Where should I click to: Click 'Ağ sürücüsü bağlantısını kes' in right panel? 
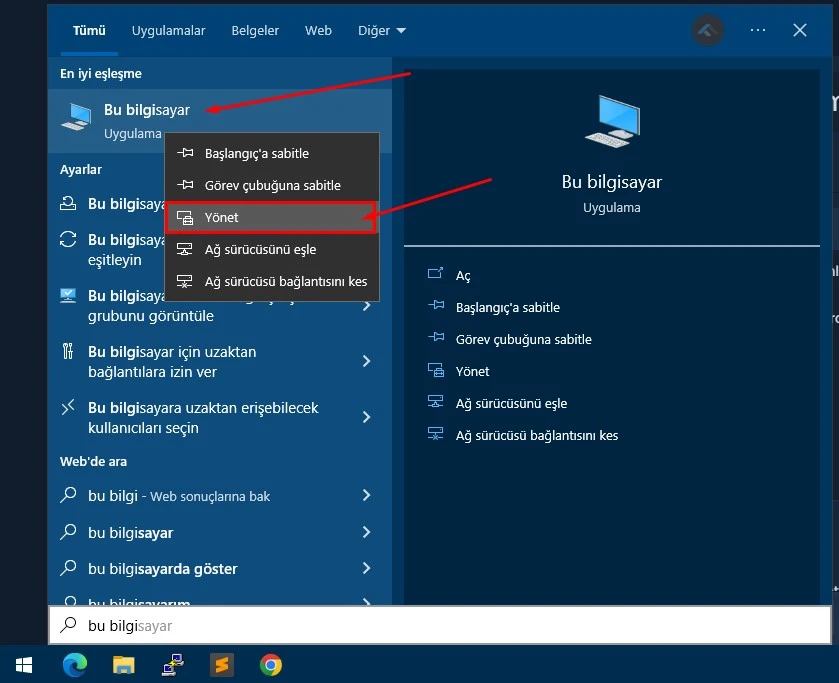coord(535,435)
